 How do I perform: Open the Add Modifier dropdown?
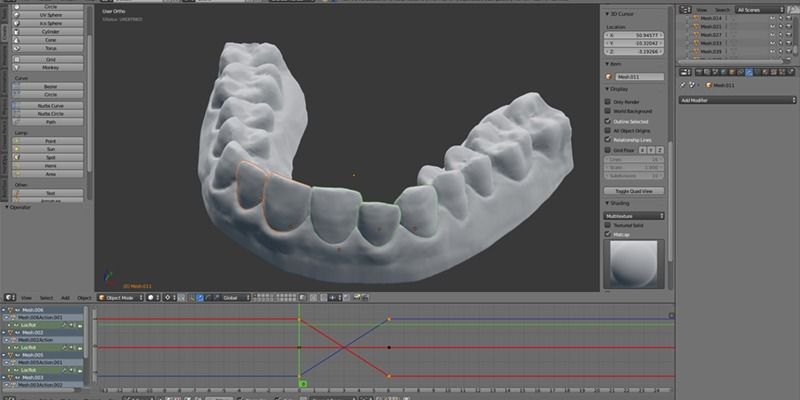pyautogui.click(x=737, y=100)
